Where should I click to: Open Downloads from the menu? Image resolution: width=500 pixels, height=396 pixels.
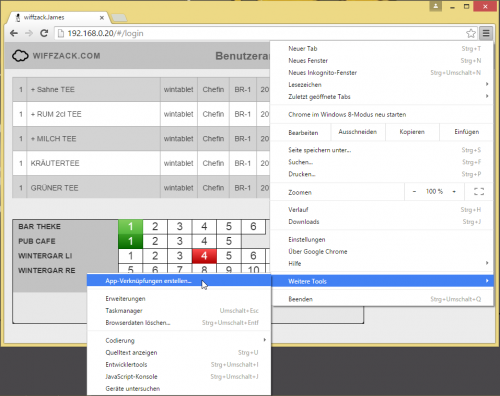(x=381, y=222)
